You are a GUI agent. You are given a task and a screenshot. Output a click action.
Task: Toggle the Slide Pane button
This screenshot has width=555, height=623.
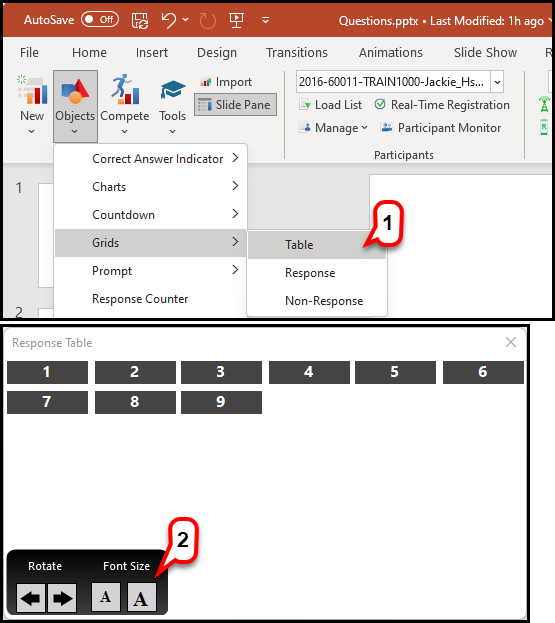235,105
